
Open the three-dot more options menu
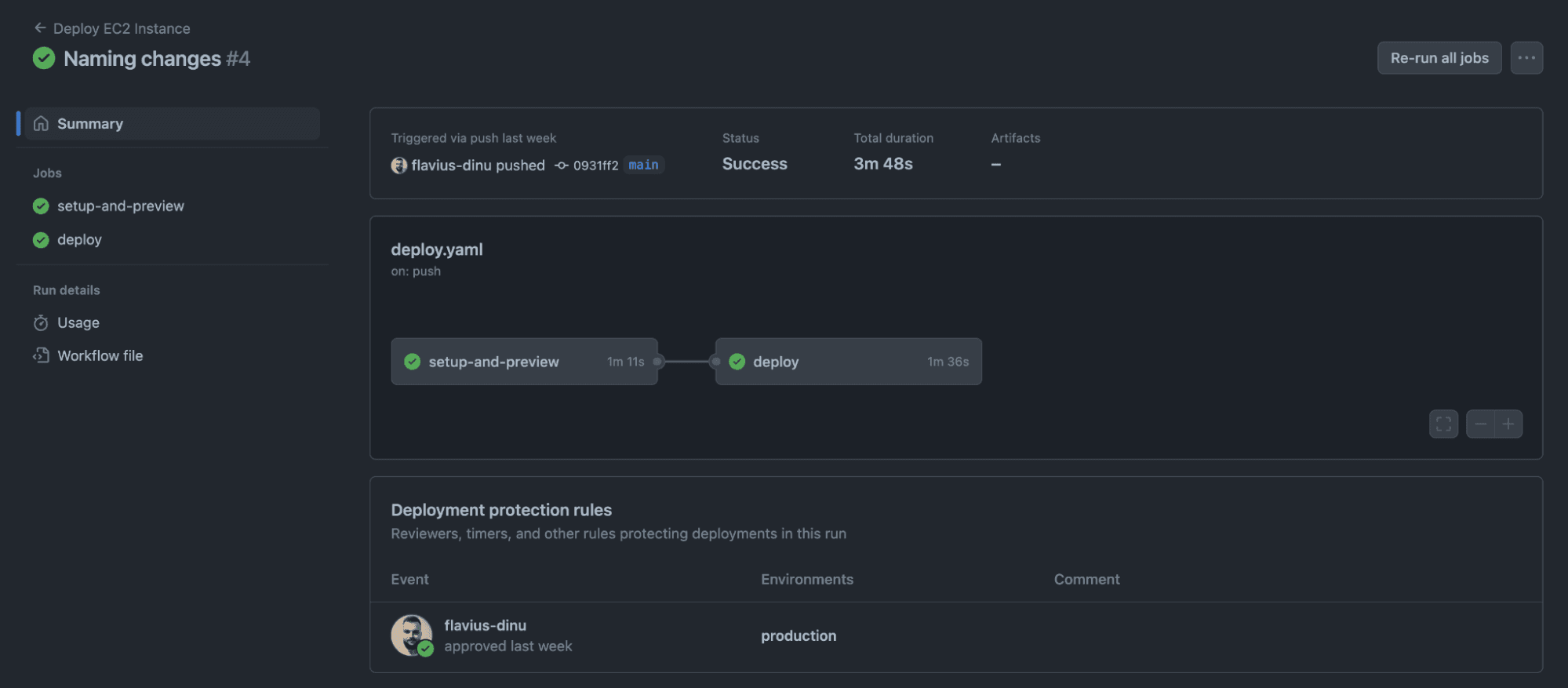1526,58
